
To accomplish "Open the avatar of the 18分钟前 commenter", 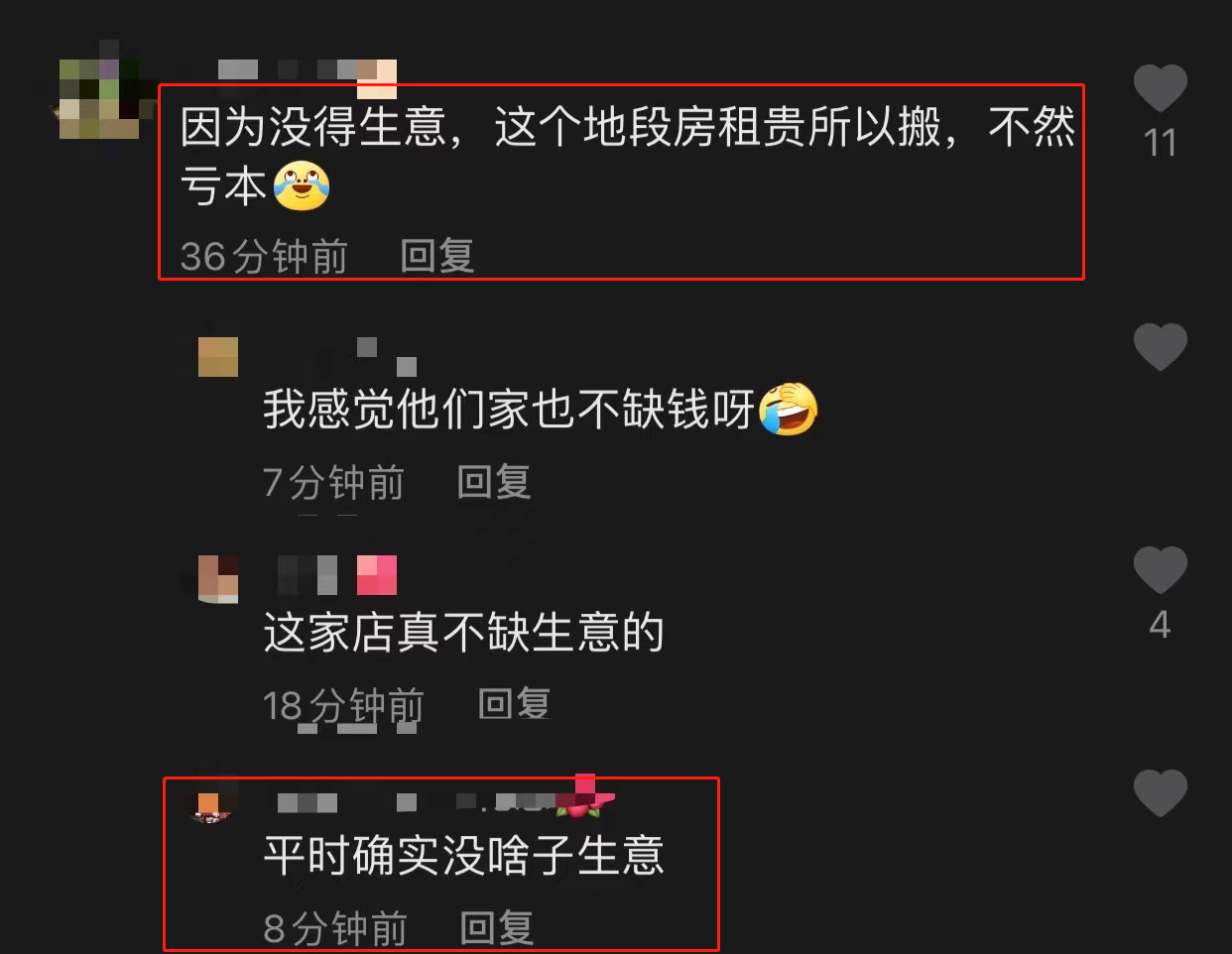I will [x=218, y=579].
